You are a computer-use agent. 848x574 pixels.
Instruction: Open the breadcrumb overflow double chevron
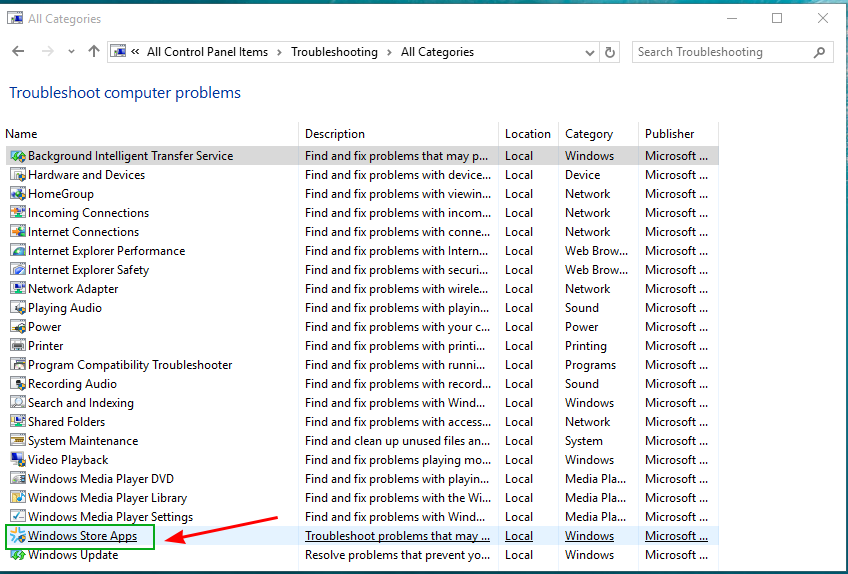pos(136,52)
